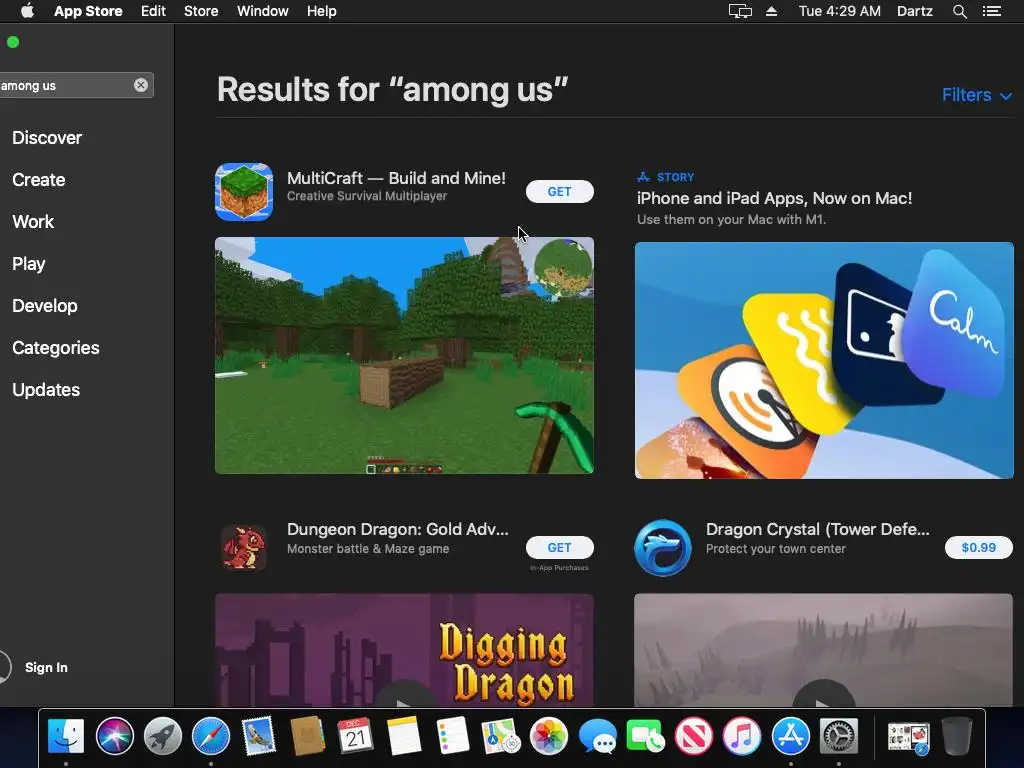Open News from the dock
This screenshot has width=1024, height=768.
coord(694,736)
